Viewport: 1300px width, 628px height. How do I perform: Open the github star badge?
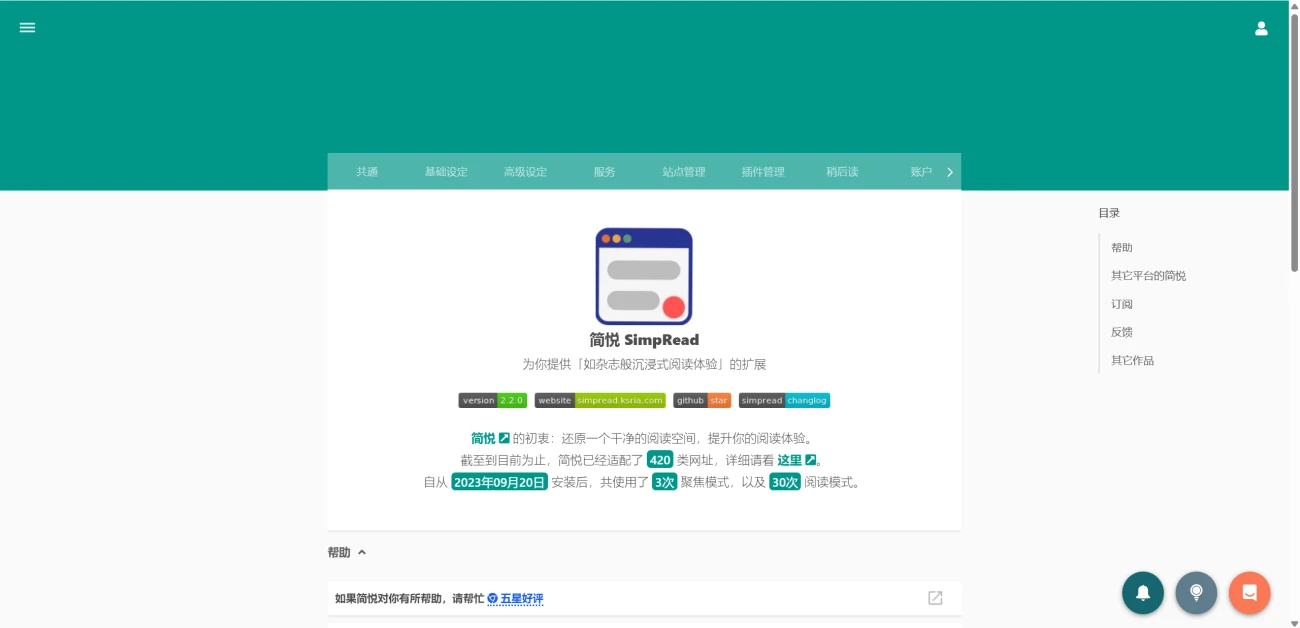702,400
